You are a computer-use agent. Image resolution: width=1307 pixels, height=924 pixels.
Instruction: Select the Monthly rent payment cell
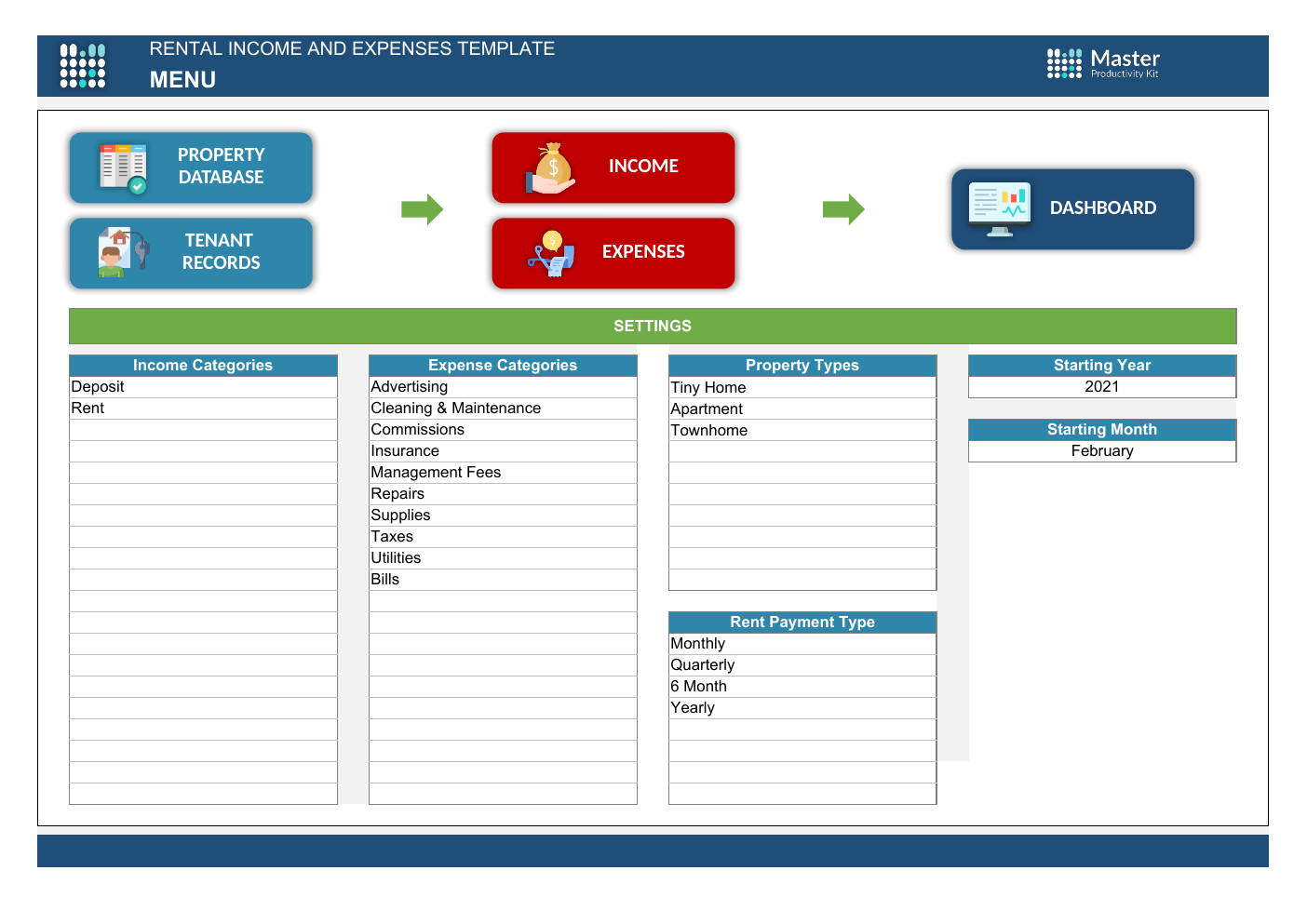coord(802,644)
